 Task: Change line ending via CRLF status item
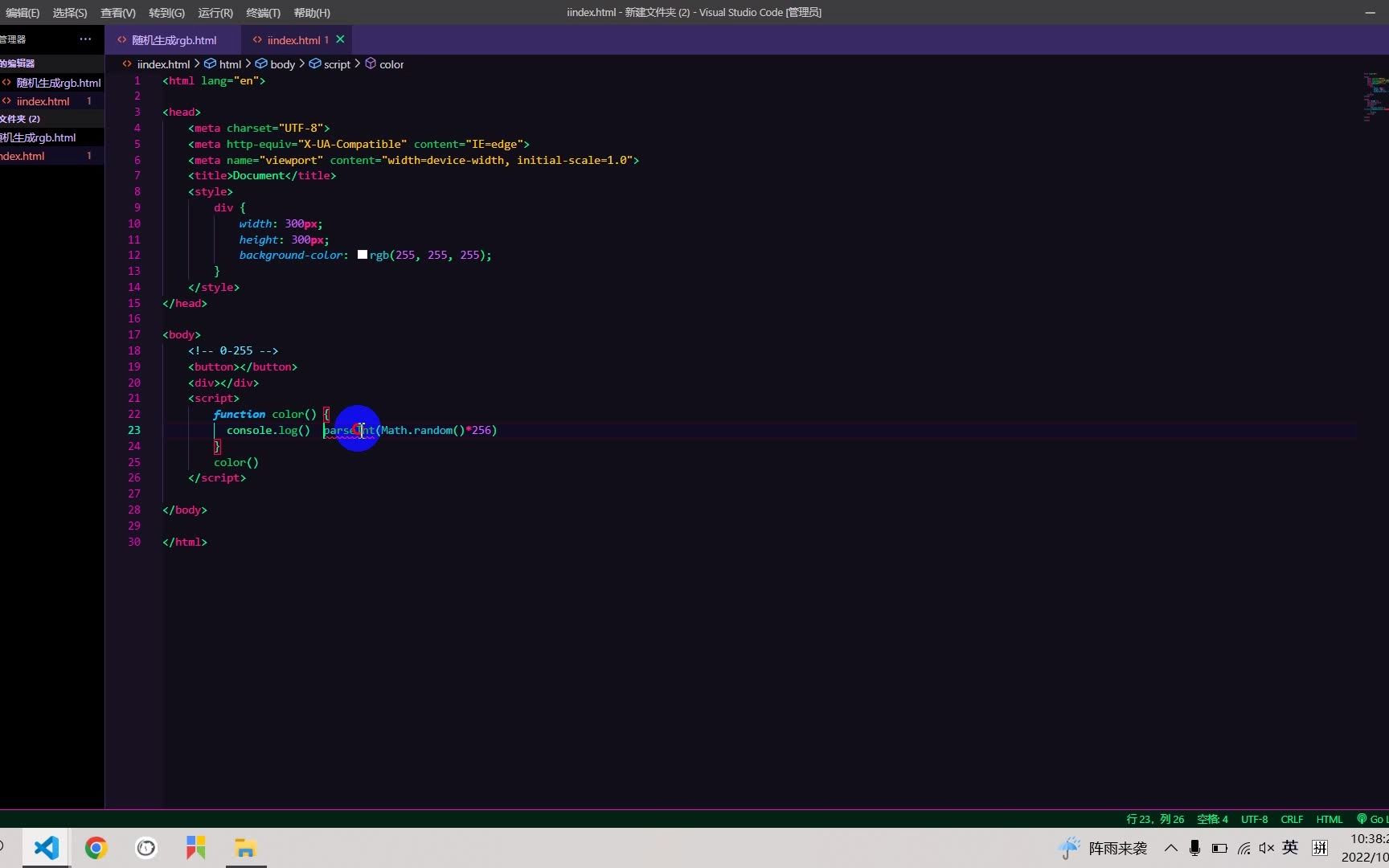1292,819
